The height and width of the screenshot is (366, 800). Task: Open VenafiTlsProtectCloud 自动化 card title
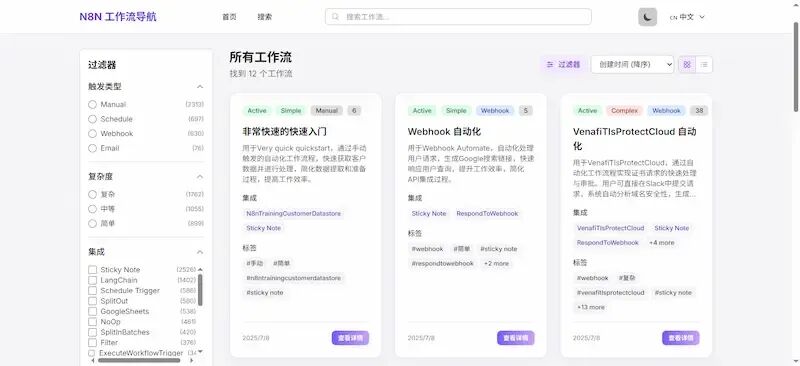pos(635,139)
